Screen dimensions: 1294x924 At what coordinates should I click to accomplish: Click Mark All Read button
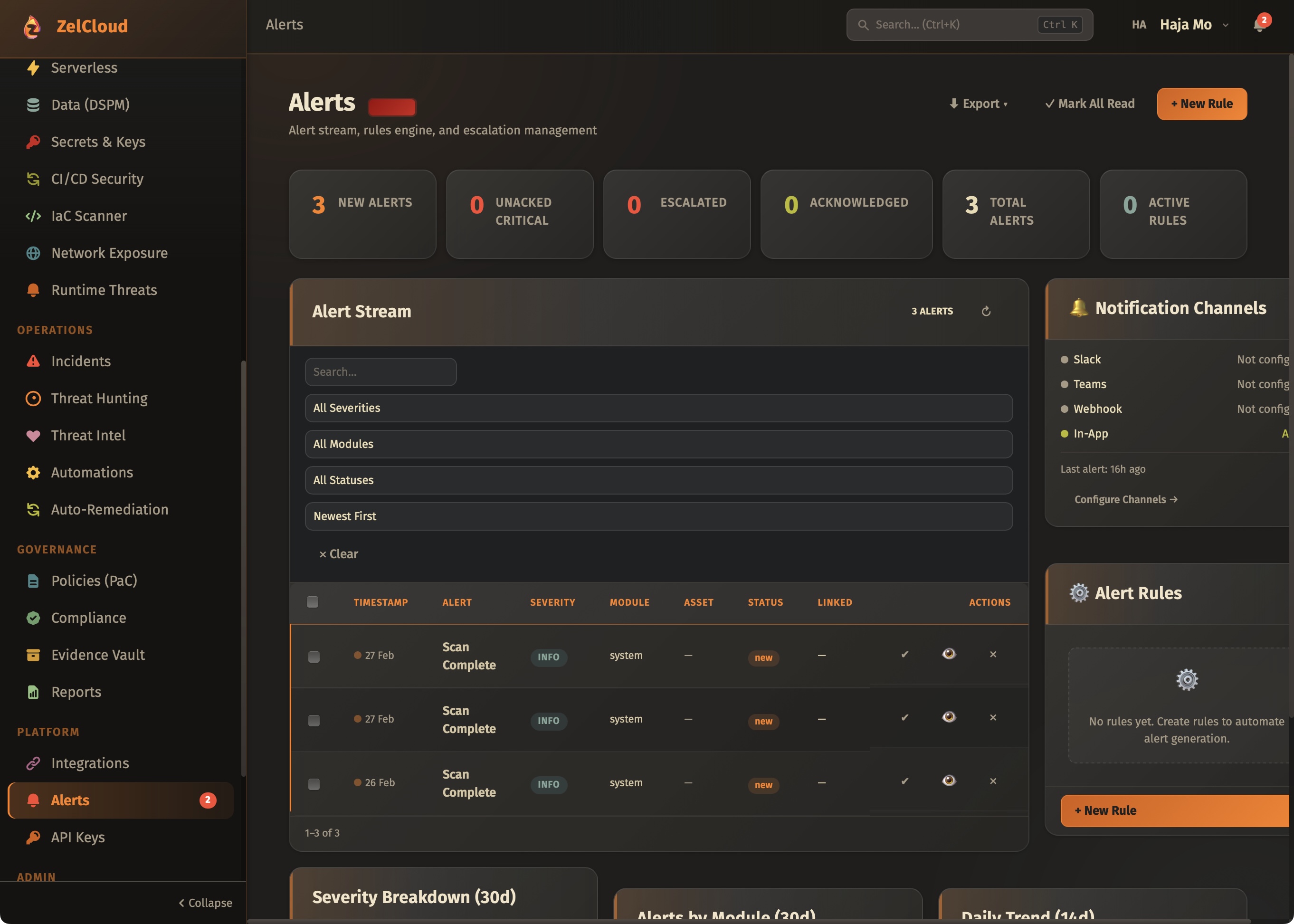click(x=1089, y=104)
